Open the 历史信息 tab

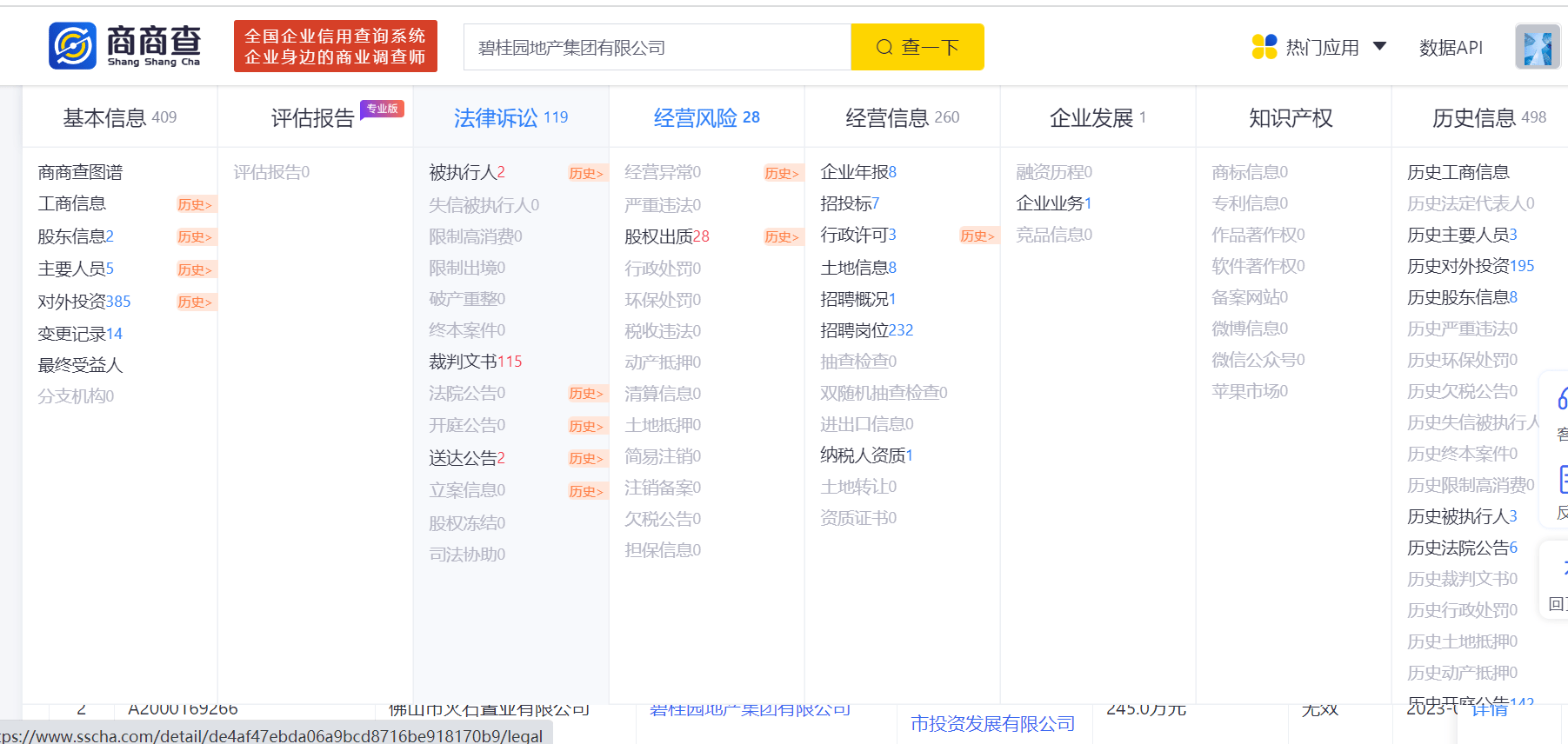point(1489,117)
